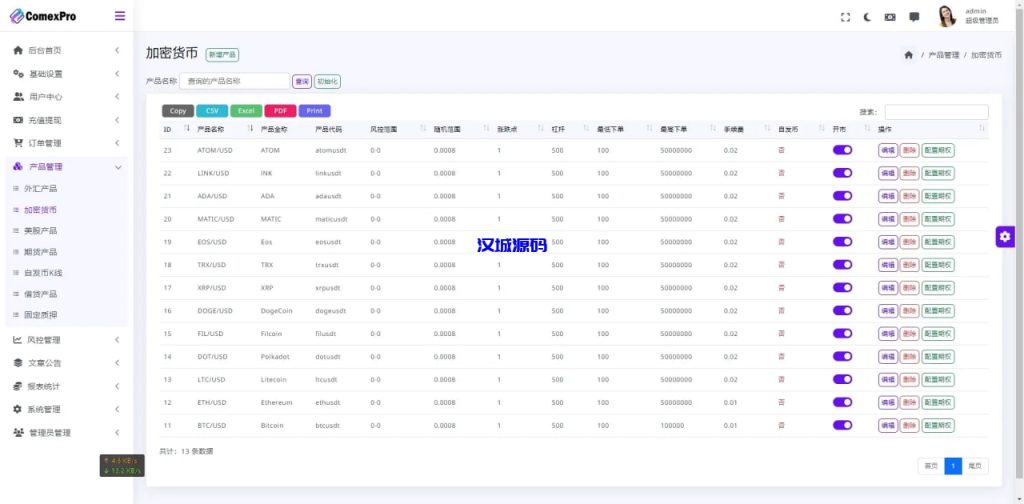Collapse the 产品管理 sidebar menu
The height and width of the screenshot is (504, 1024).
pos(65,167)
